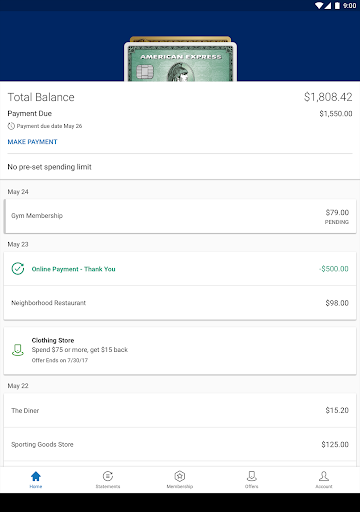Open The Diner transaction

tap(180, 410)
